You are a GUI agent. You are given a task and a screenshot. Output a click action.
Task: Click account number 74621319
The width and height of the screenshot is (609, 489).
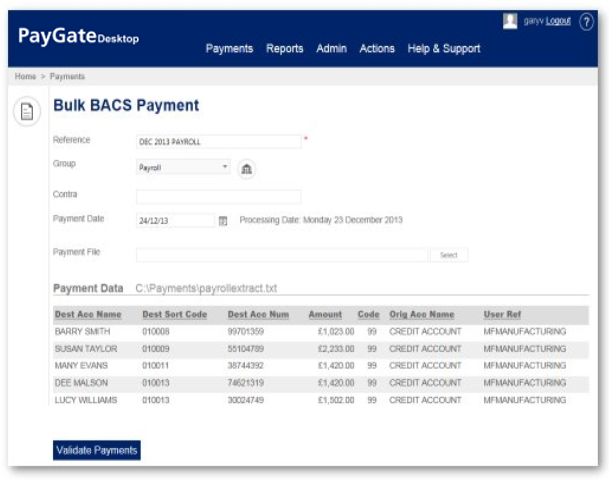(x=245, y=383)
